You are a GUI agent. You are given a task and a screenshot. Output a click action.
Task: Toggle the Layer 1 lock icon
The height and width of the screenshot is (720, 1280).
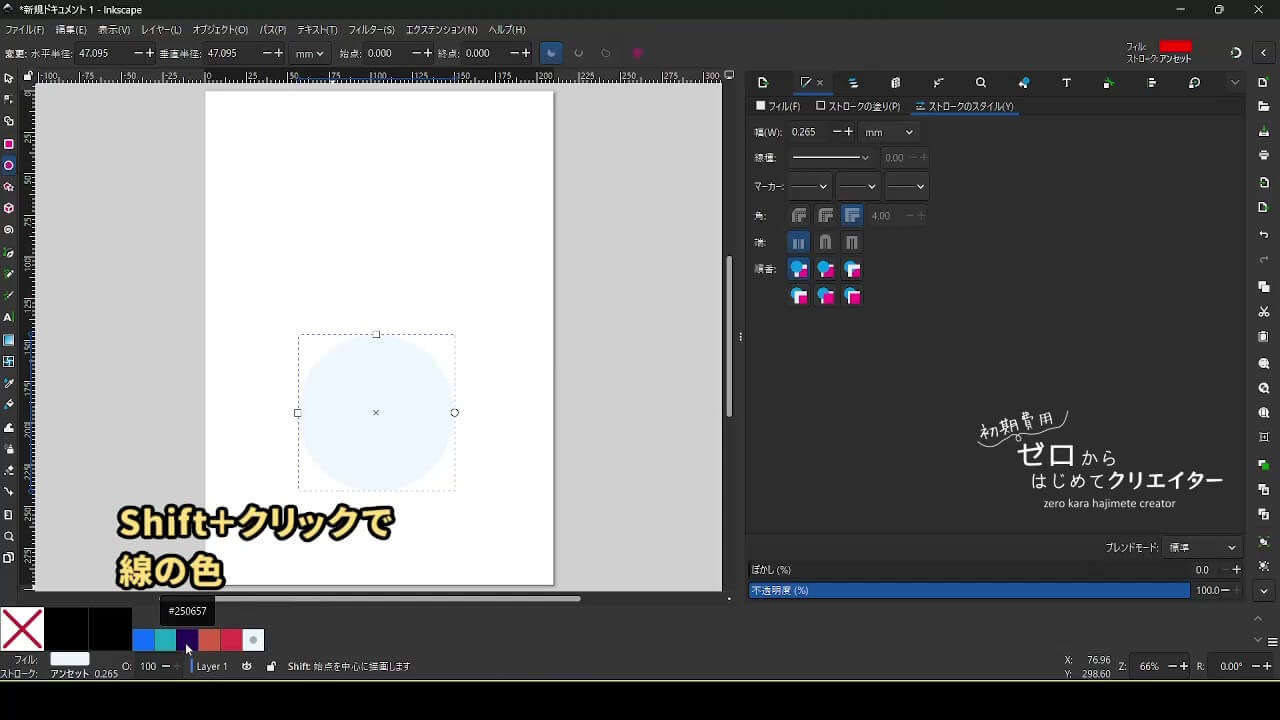tap(271, 666)
